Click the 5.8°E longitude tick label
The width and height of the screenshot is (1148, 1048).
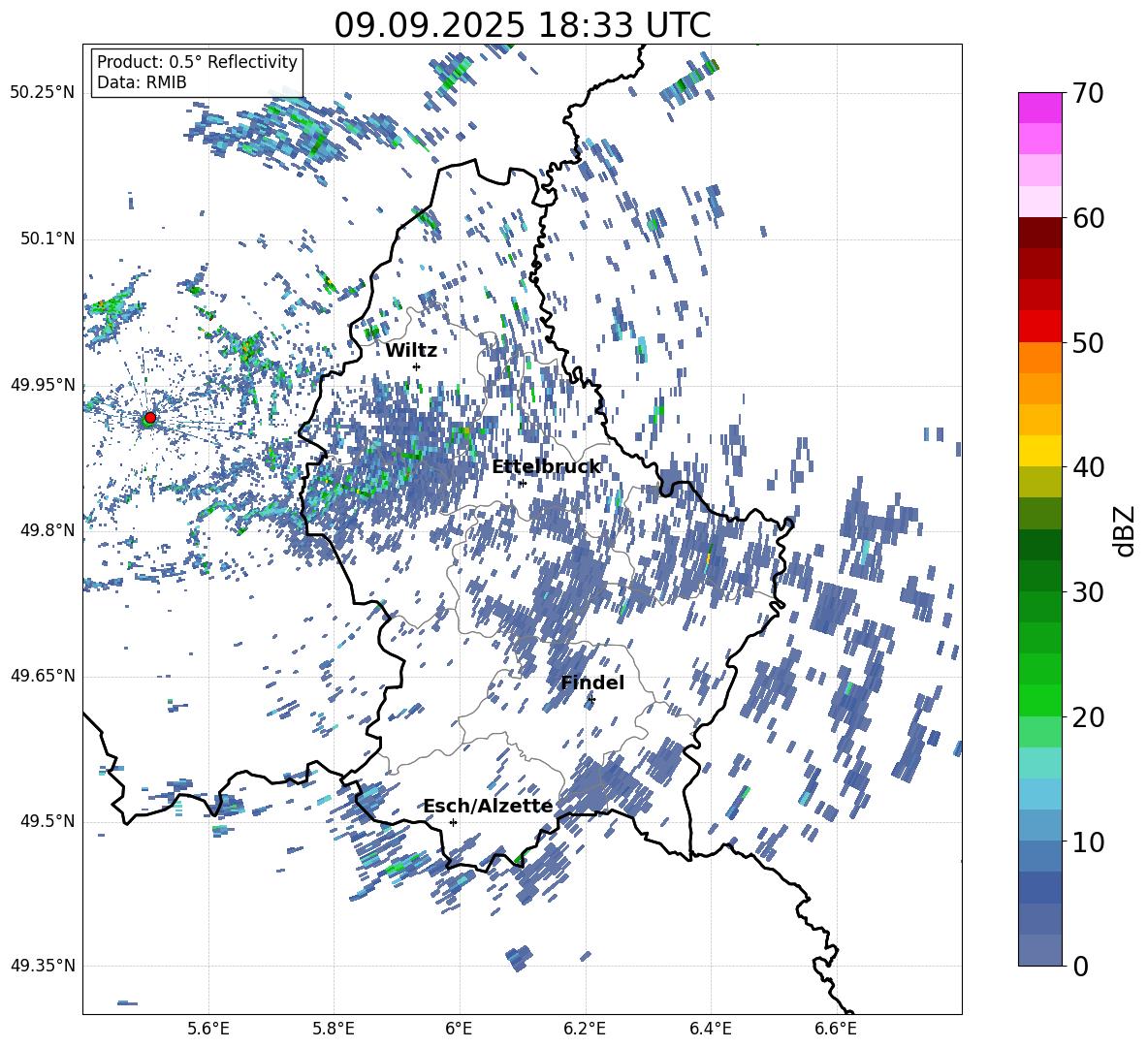[x=334, y=1029]
